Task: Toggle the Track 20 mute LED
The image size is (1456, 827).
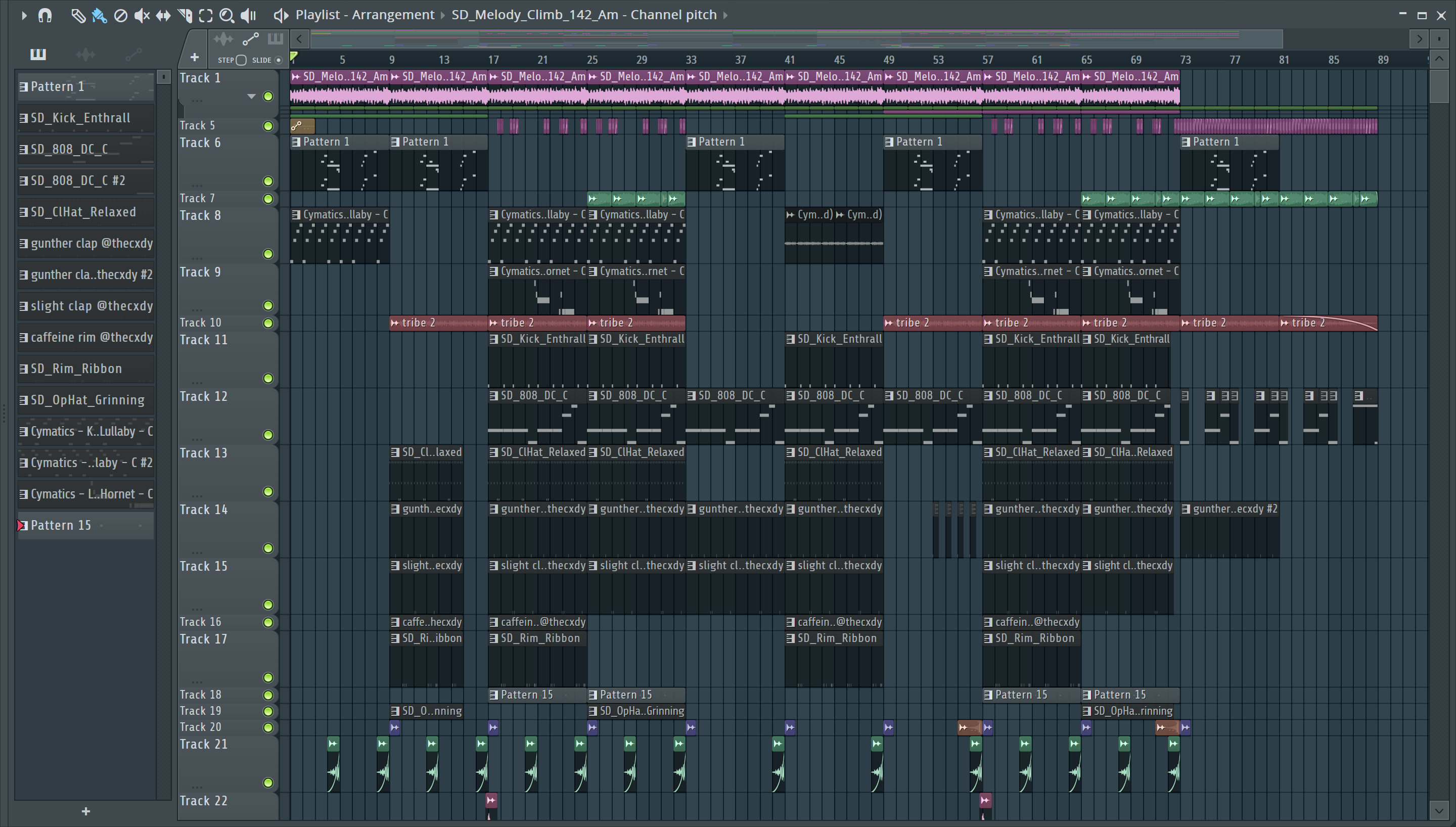Action: point(268,727)
